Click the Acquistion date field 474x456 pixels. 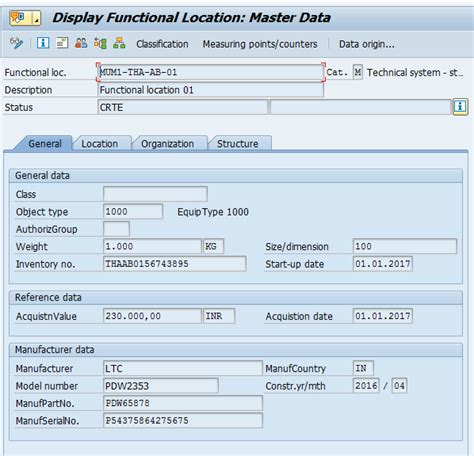[383, 316]
